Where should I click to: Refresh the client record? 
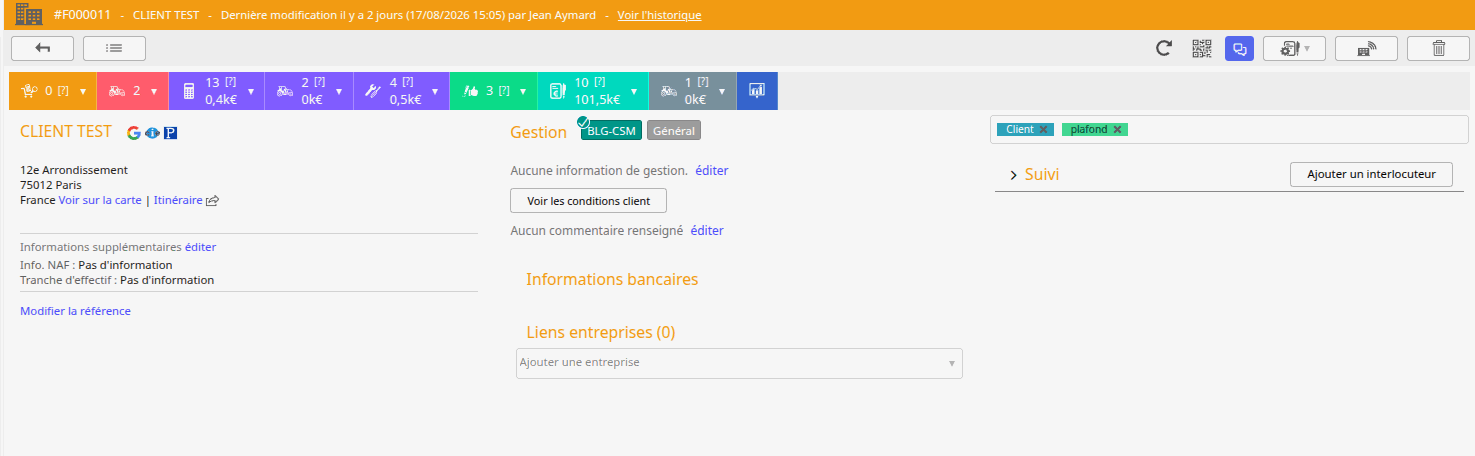[1164, 48]
